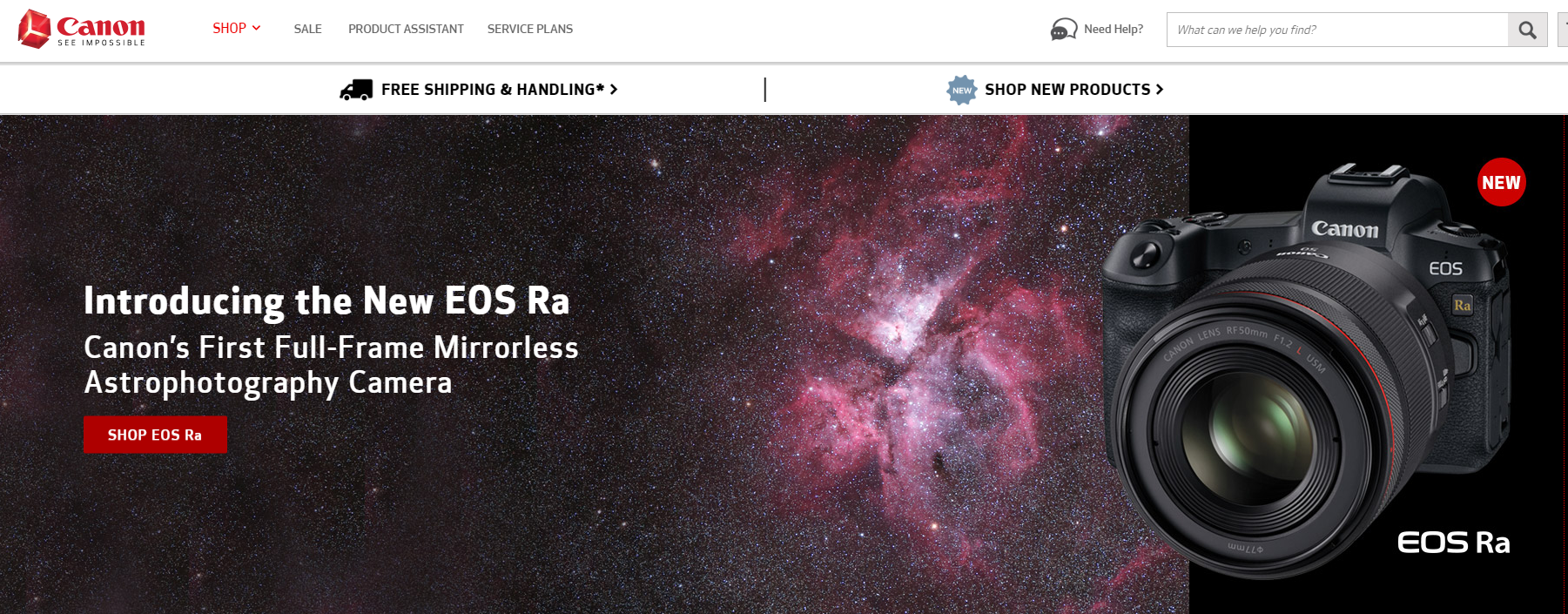Open PRODUCT ASSISTANT in the navigation
Viewport: 1568px width, 614px height.
406,29
